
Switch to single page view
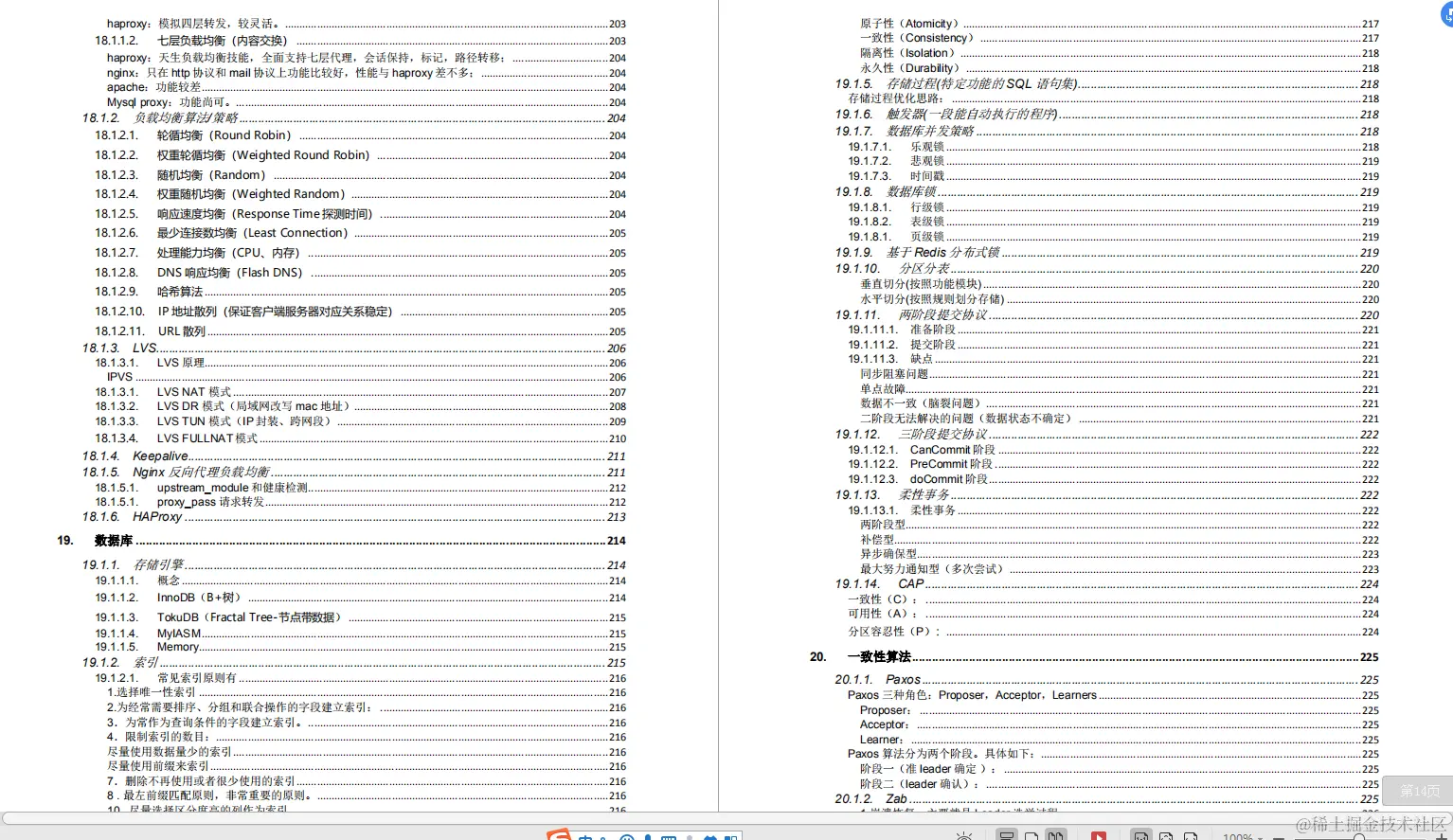[1031, 835]
